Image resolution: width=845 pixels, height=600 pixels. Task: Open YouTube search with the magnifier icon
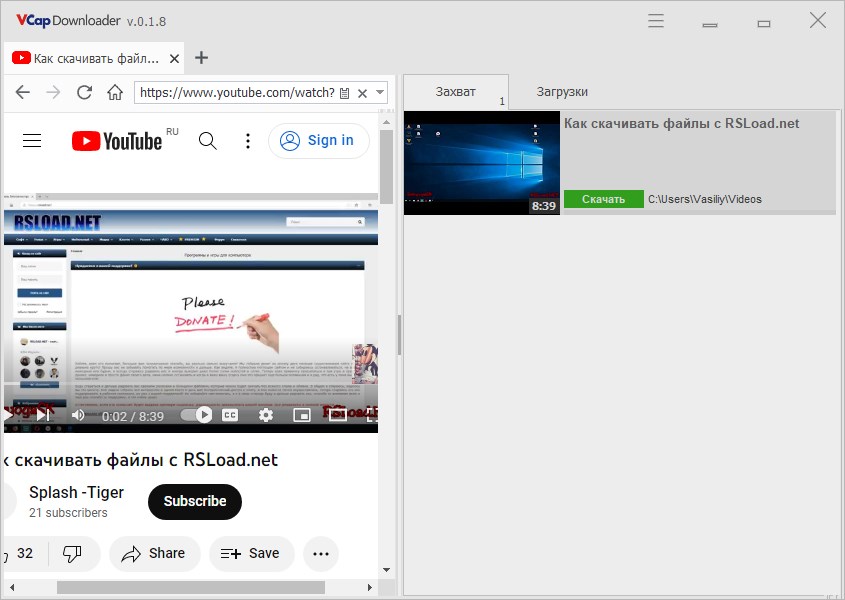pyautogui.click(x=207, y=140)
